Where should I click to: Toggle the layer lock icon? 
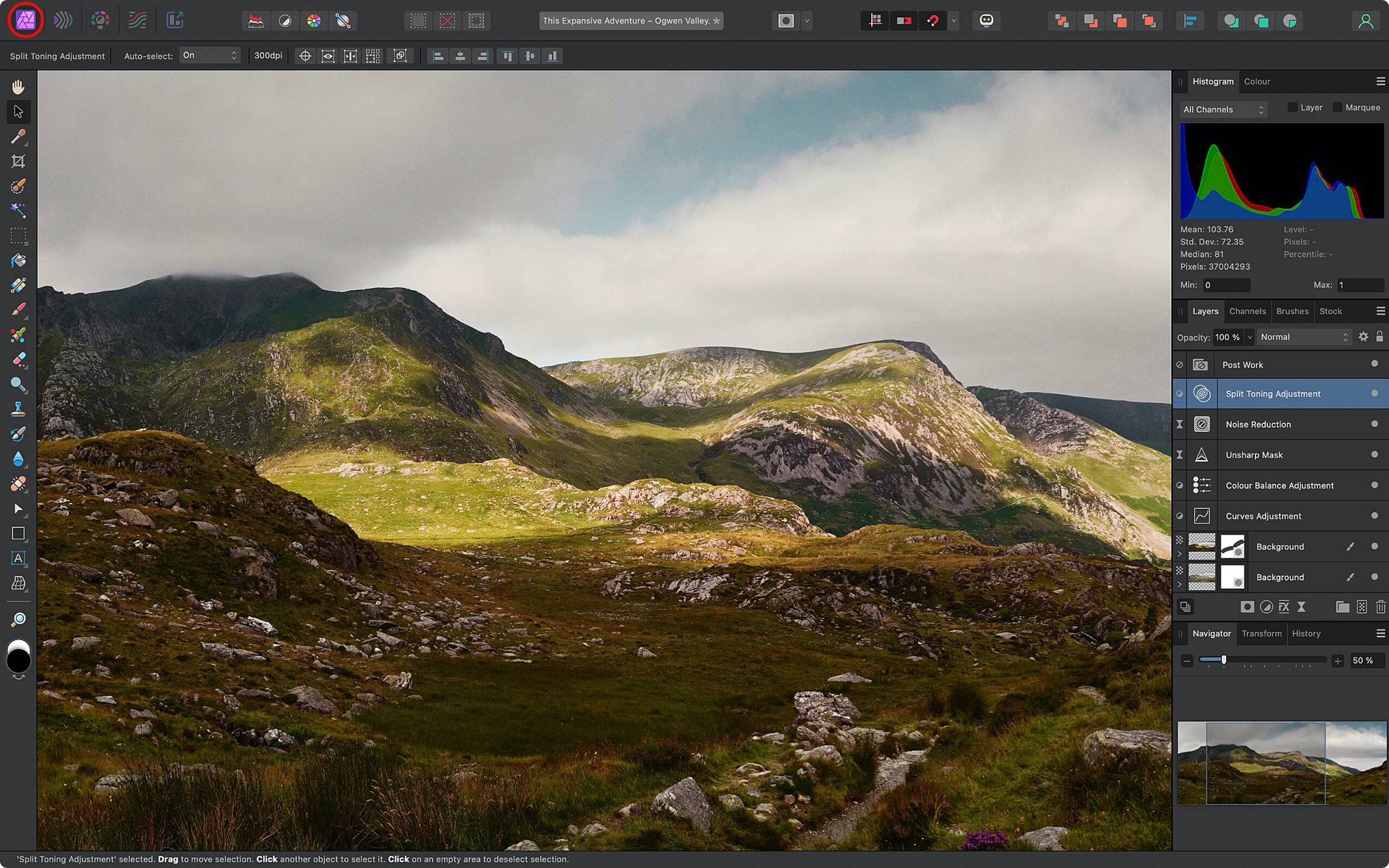1380,336
